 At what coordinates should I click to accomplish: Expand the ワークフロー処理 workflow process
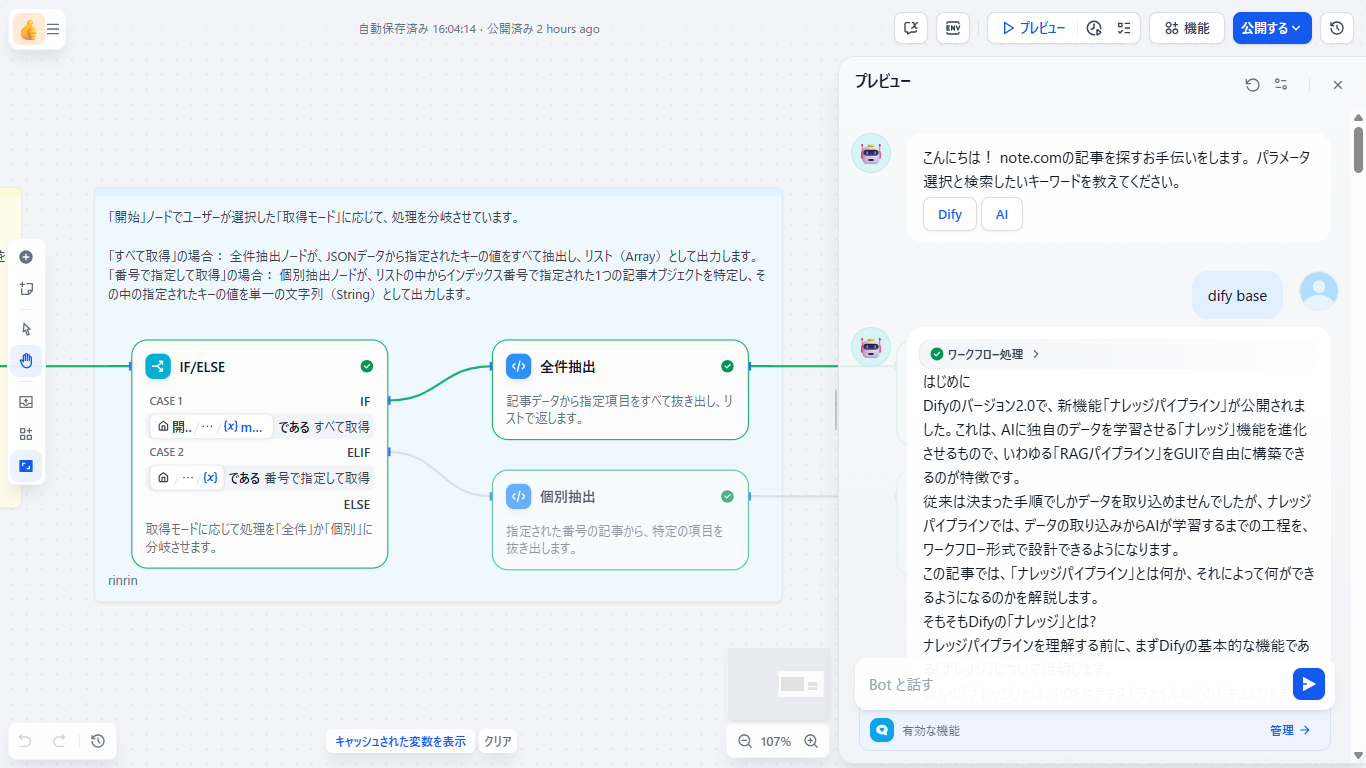pyautogui.click(x=985, y=354)
